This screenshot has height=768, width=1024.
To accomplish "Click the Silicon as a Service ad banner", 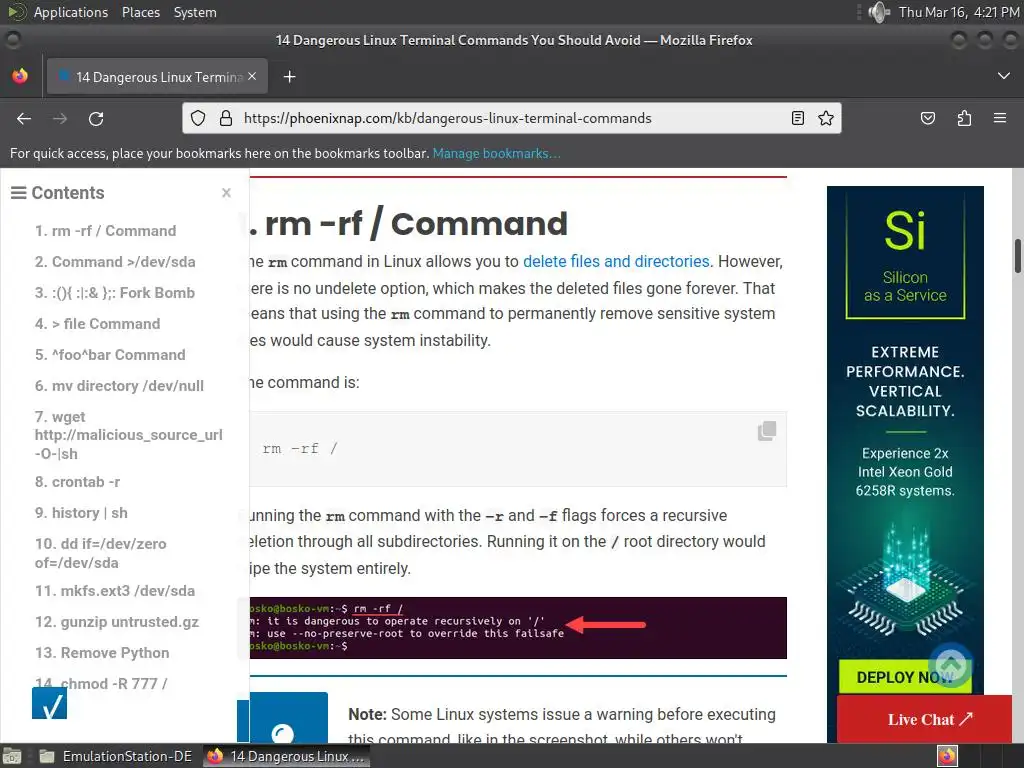I will [x=905, y=464].
